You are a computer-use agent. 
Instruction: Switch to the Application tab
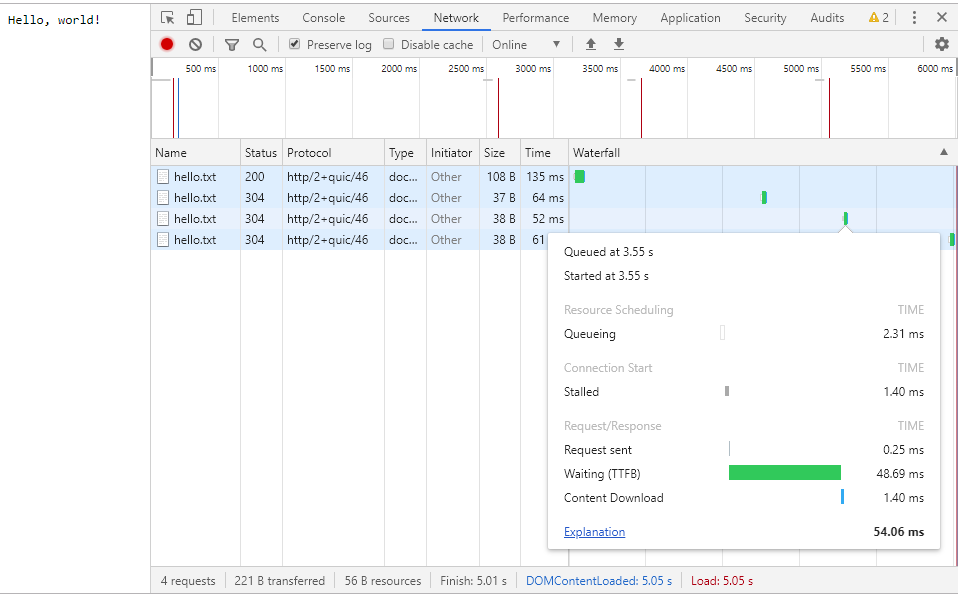690,18
